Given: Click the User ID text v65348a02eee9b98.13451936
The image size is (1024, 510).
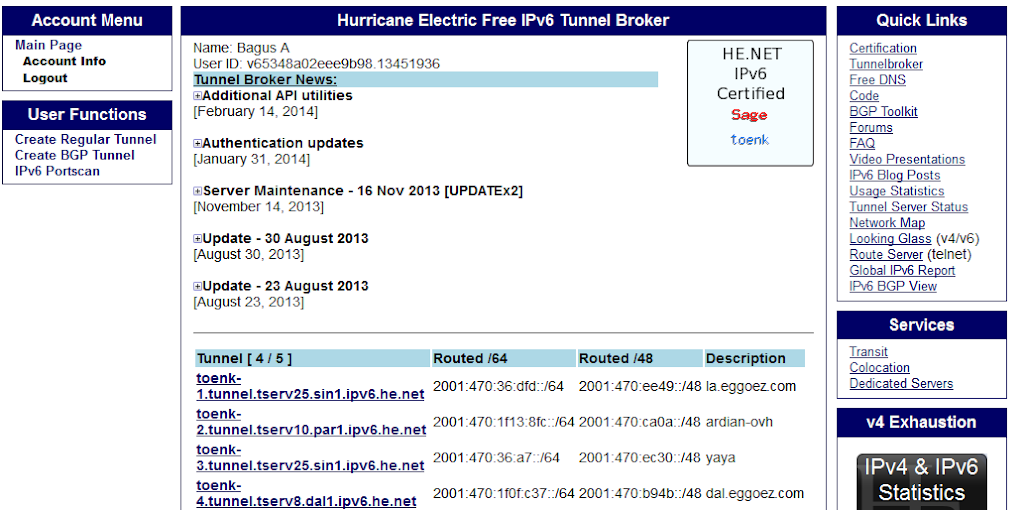Looking at the screenshot, I should (x=343, y=64).
